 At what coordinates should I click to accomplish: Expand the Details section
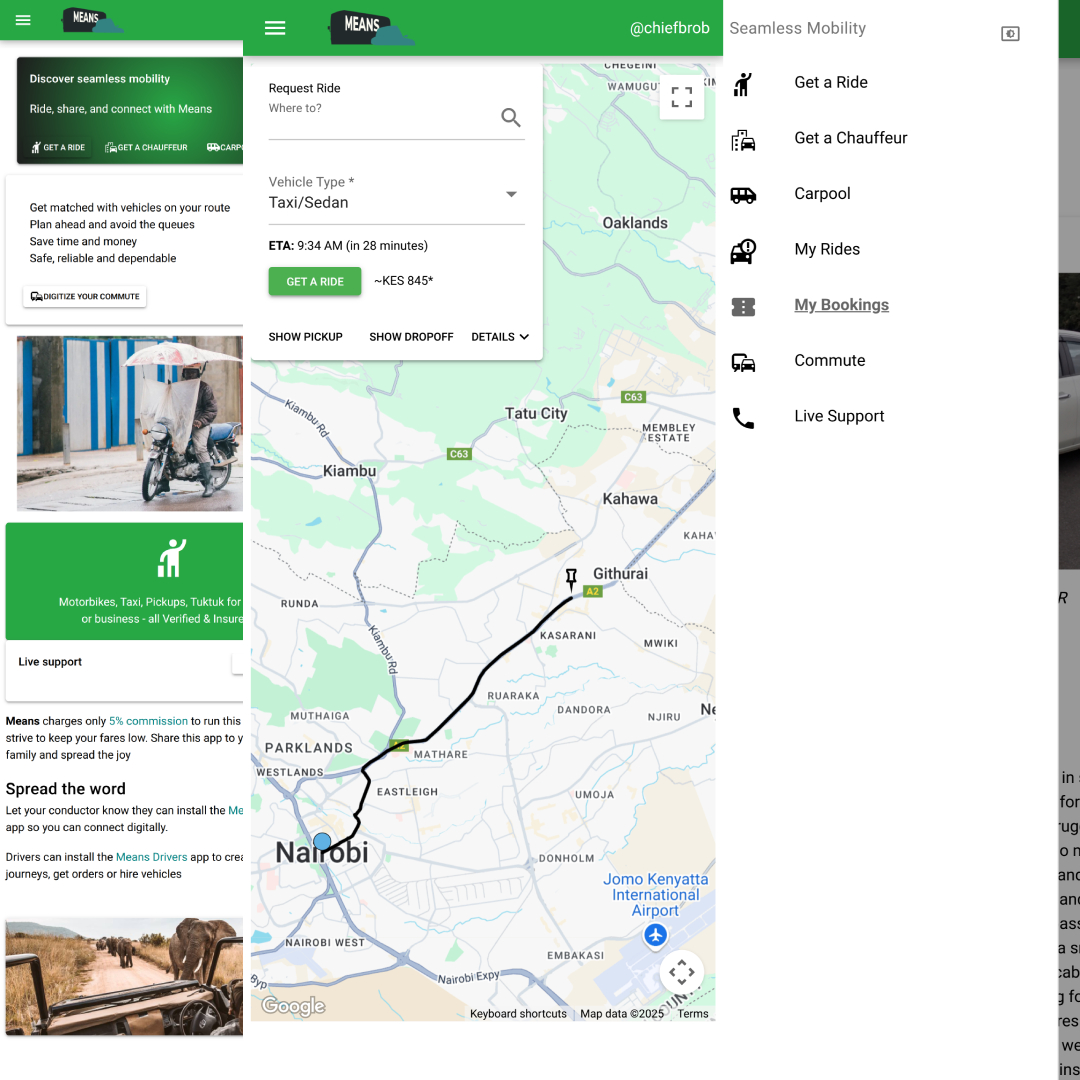pos(500,337)
